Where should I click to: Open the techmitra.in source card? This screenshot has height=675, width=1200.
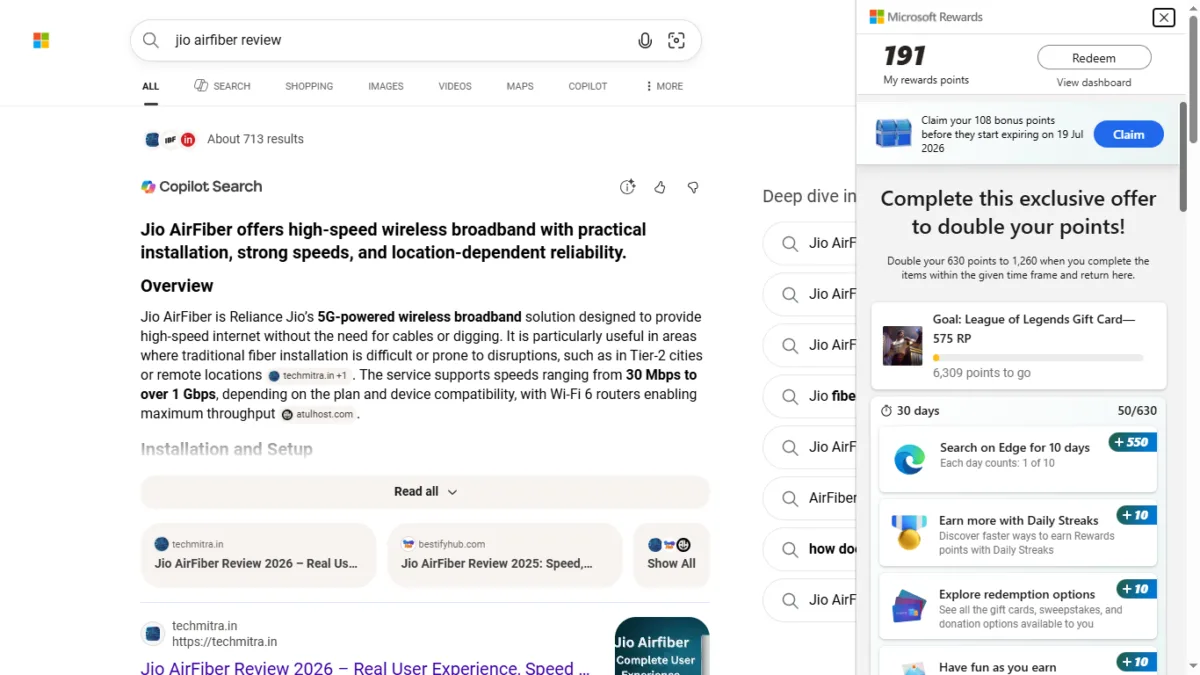click(x=258, y=554)
